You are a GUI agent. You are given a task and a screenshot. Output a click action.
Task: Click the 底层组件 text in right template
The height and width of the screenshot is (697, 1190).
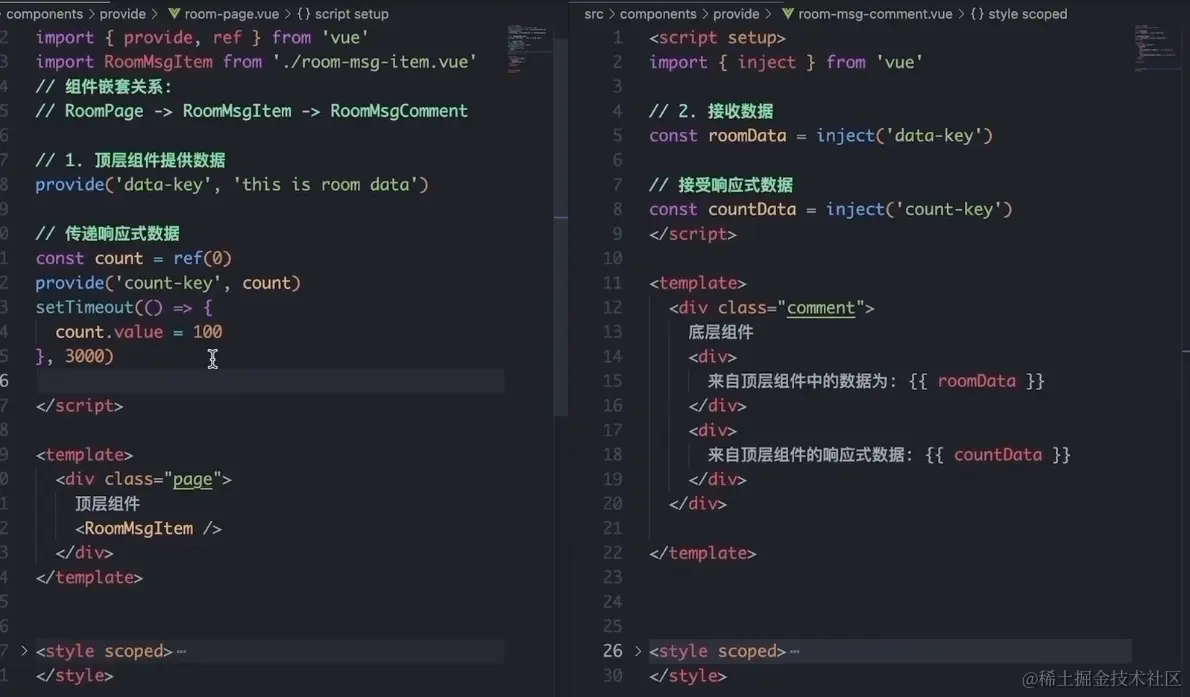pyautogui.click(x=721, y=332)
